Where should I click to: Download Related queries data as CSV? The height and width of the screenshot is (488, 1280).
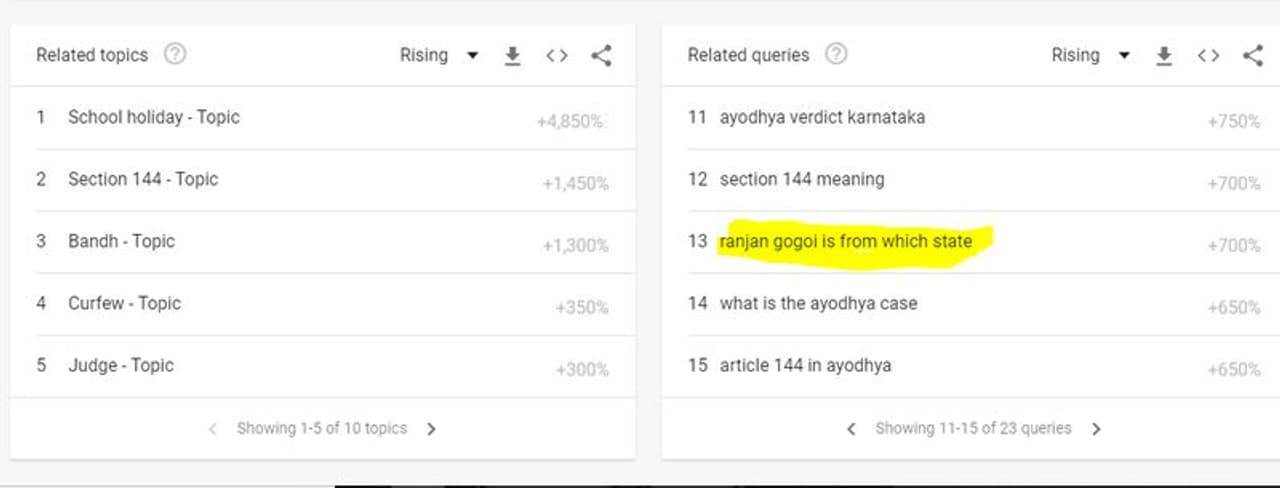point(1163,56)
